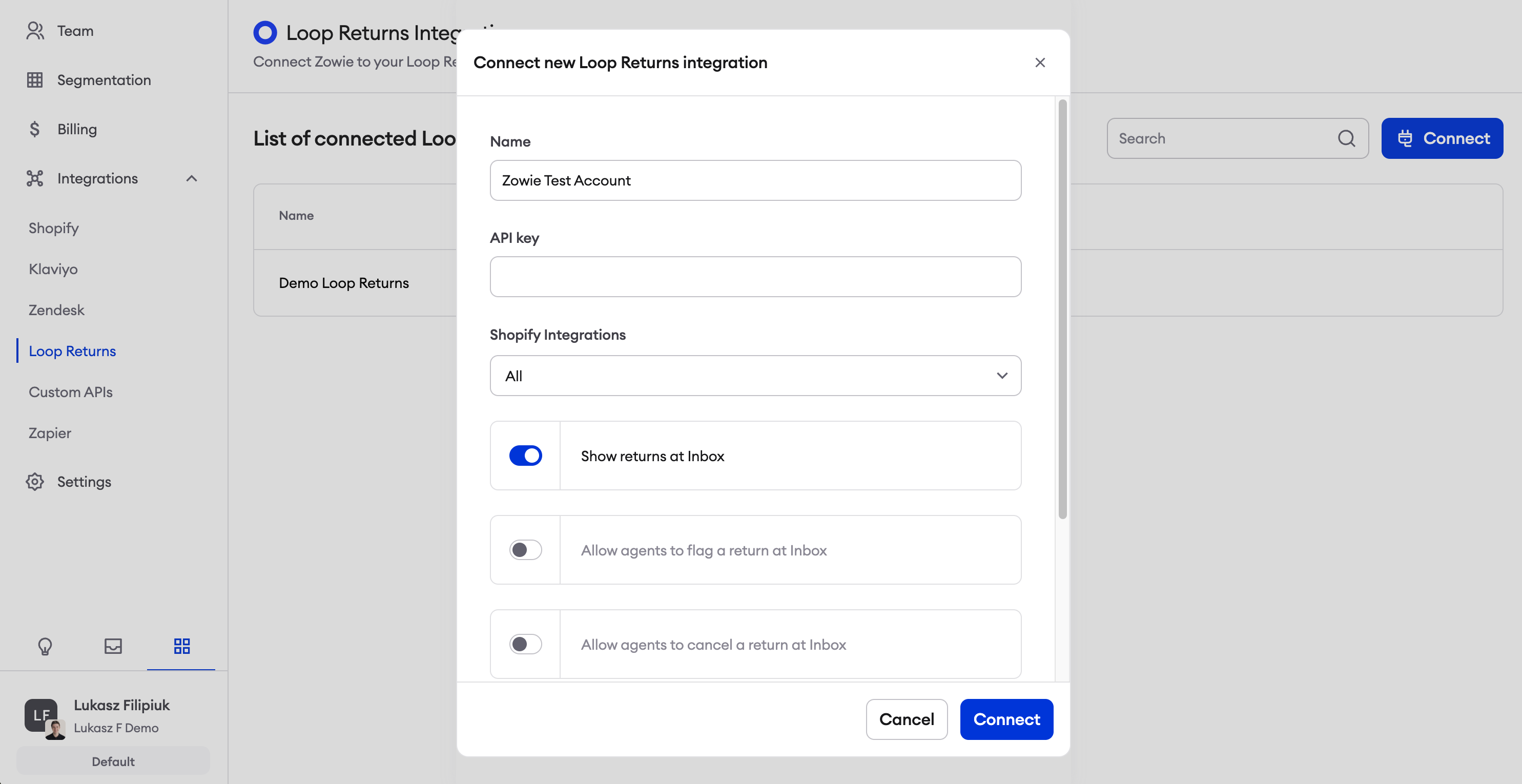Click the Integrations nodes icon
Screen dimensions: 1522x784
[x=35, y=178]
